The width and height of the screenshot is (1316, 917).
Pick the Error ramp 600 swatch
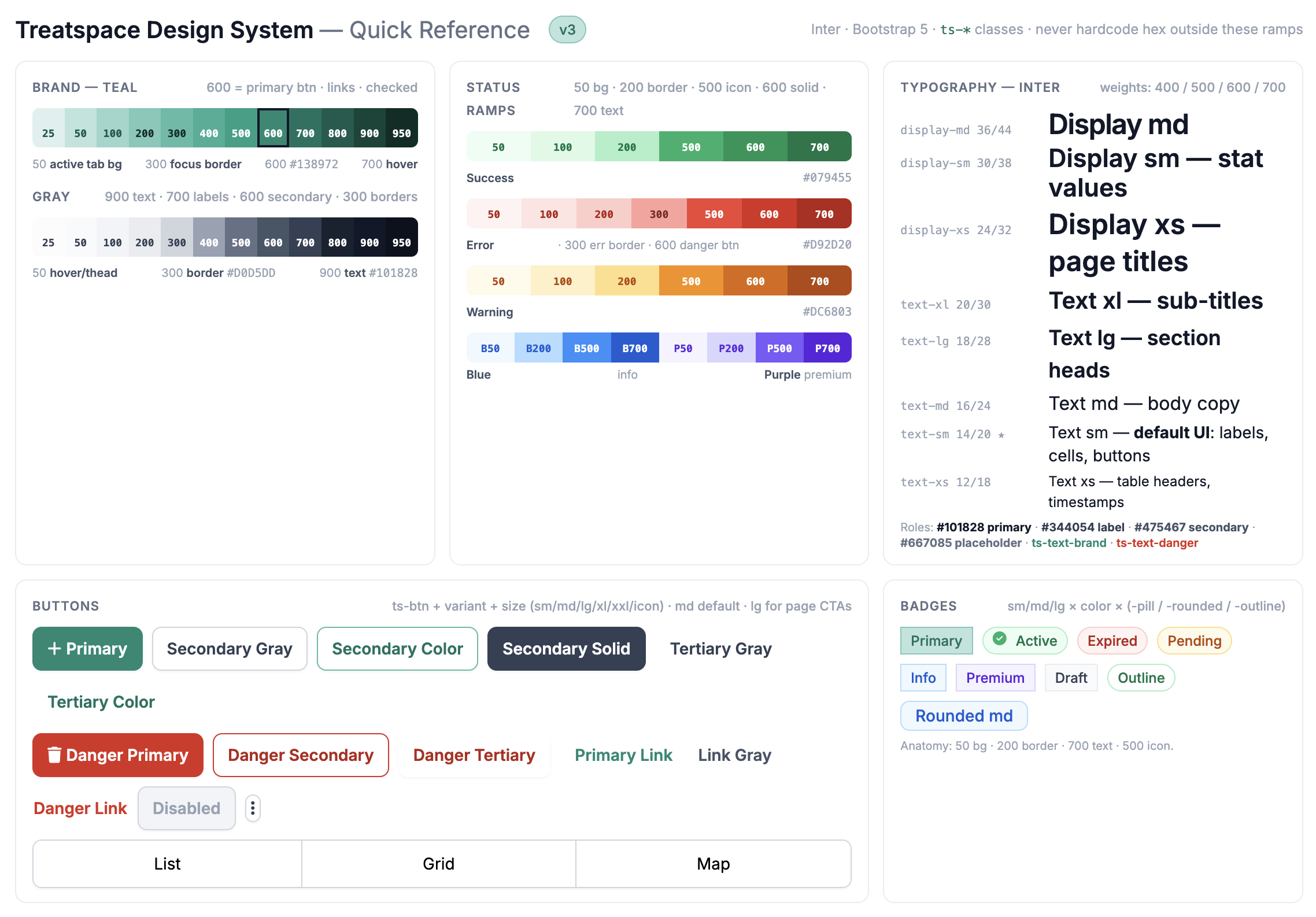tap(769, 213)
